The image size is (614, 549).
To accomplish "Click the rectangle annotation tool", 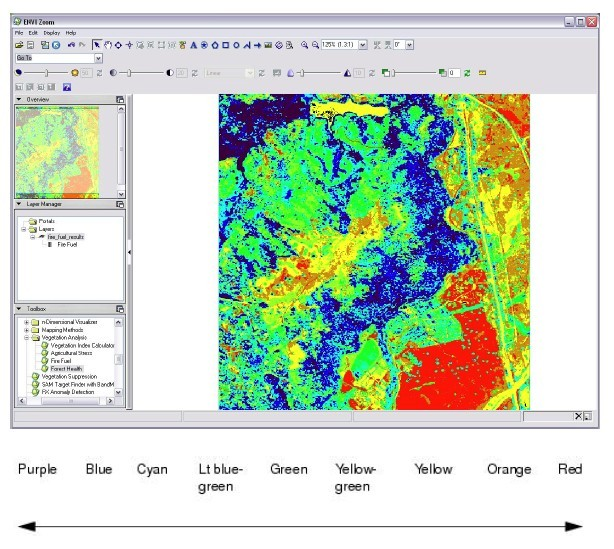I will click(226, 45).
